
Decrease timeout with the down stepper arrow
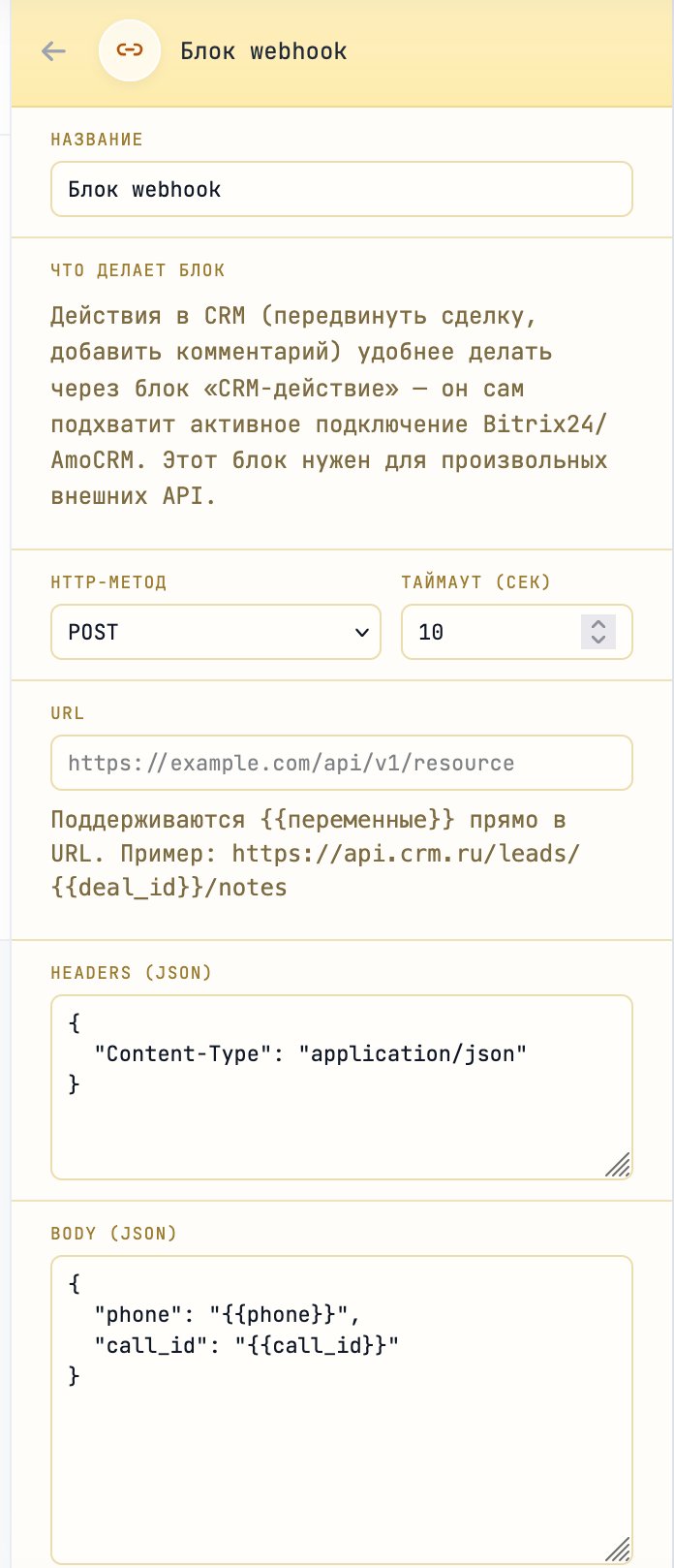coord(598,640)
